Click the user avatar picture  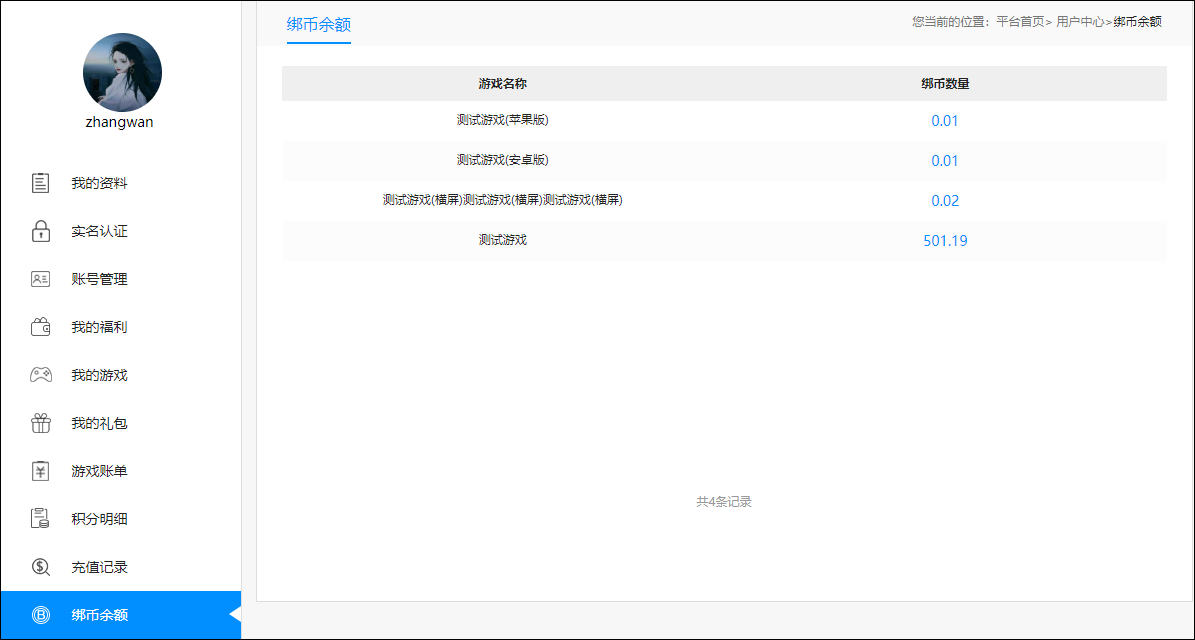122,72
